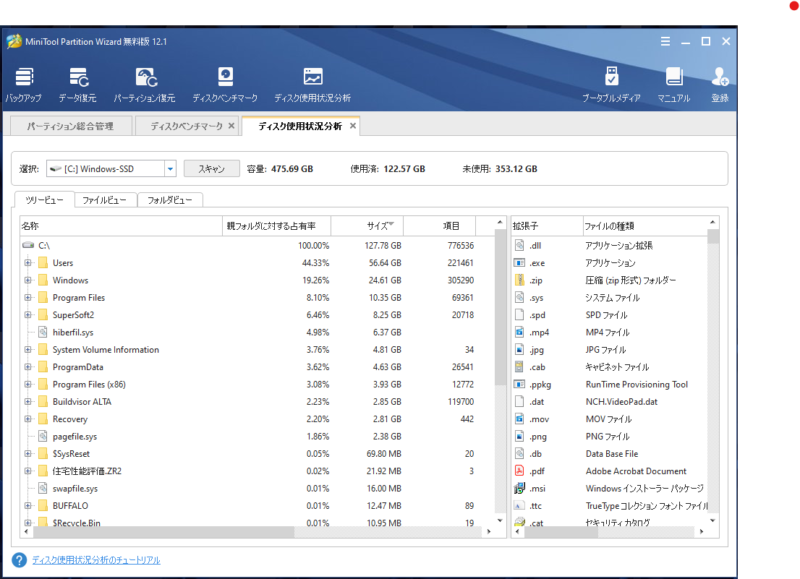This screenshot has height=579, width=800.
Task: Select the hiberfil.sys file icon
Action: (x=43, y=332)
